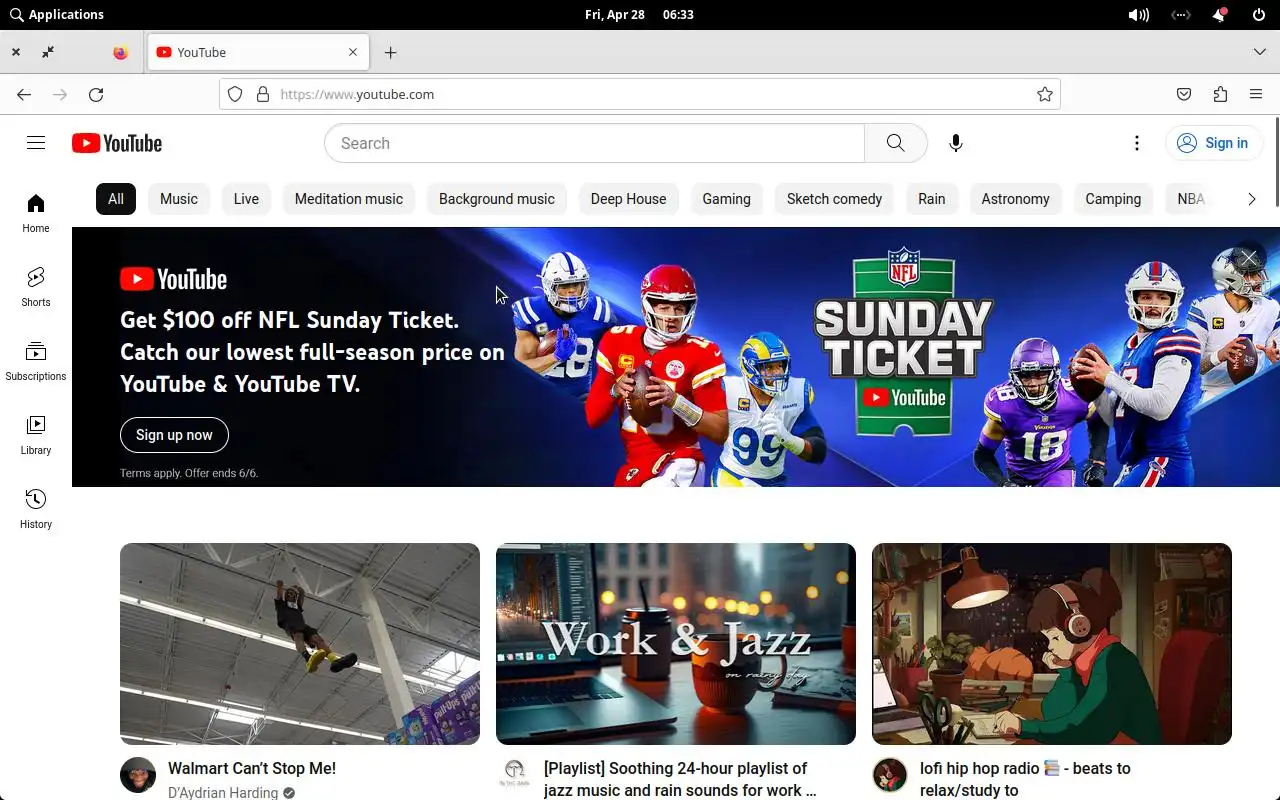Viewport: 1280px width, 800px height.
Task: Dismiss the NFL Sunday Ticket banner
Action: [x=1249, y=259]
